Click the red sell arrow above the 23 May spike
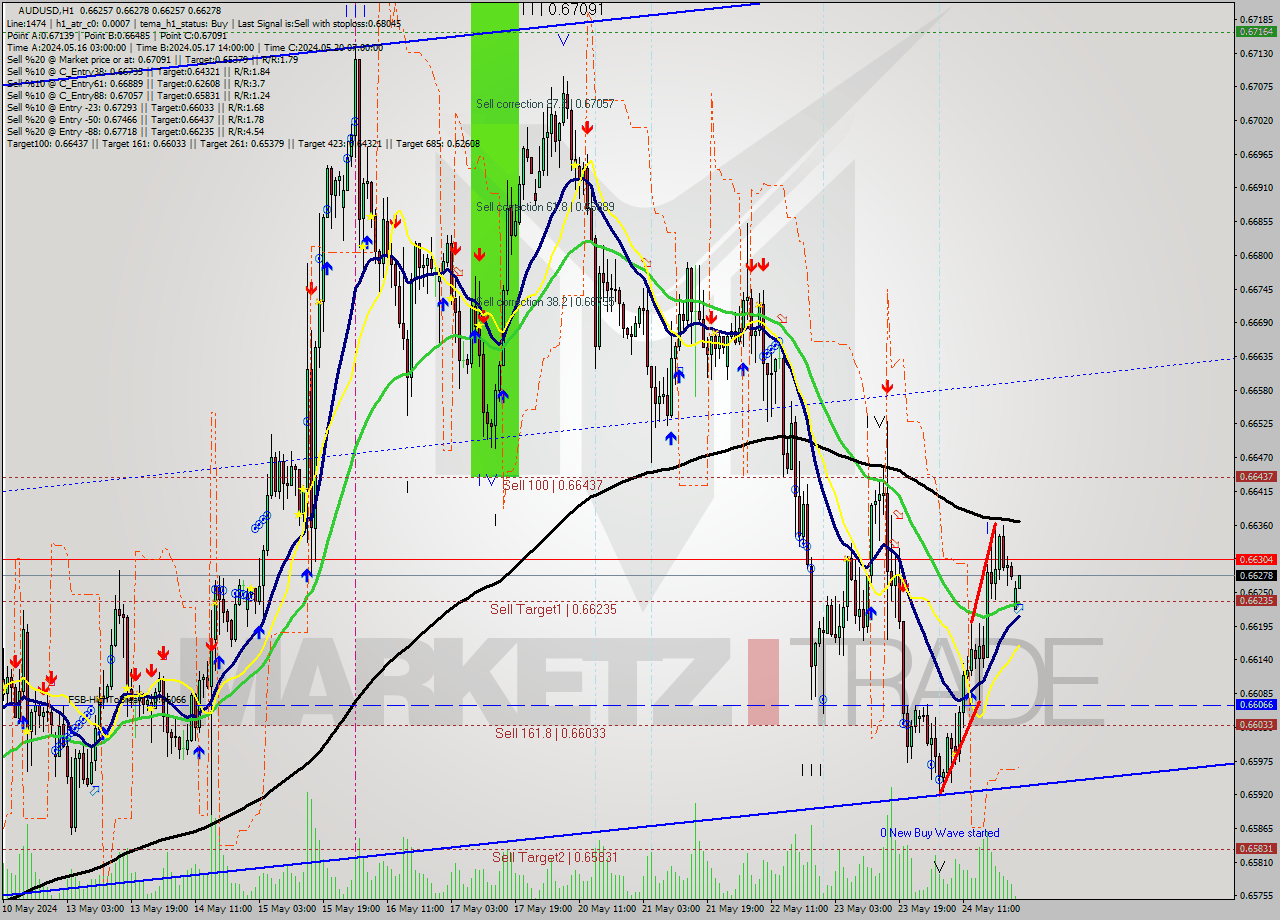This screenshot has height=920, width=1280. click(887, 386)
